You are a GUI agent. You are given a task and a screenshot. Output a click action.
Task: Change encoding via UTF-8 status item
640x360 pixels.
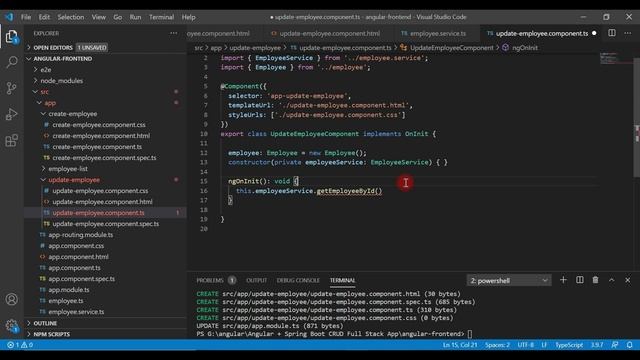526,345
